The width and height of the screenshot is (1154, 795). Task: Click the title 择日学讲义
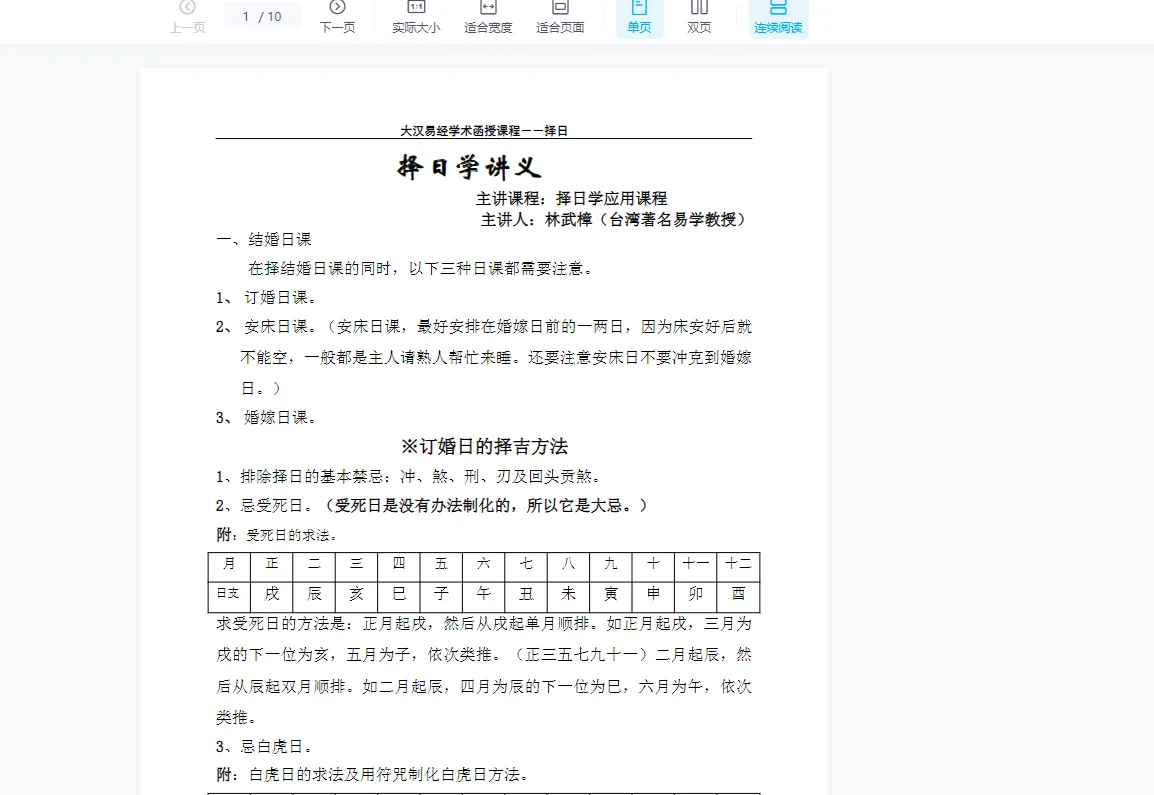(x=470, y=167)
